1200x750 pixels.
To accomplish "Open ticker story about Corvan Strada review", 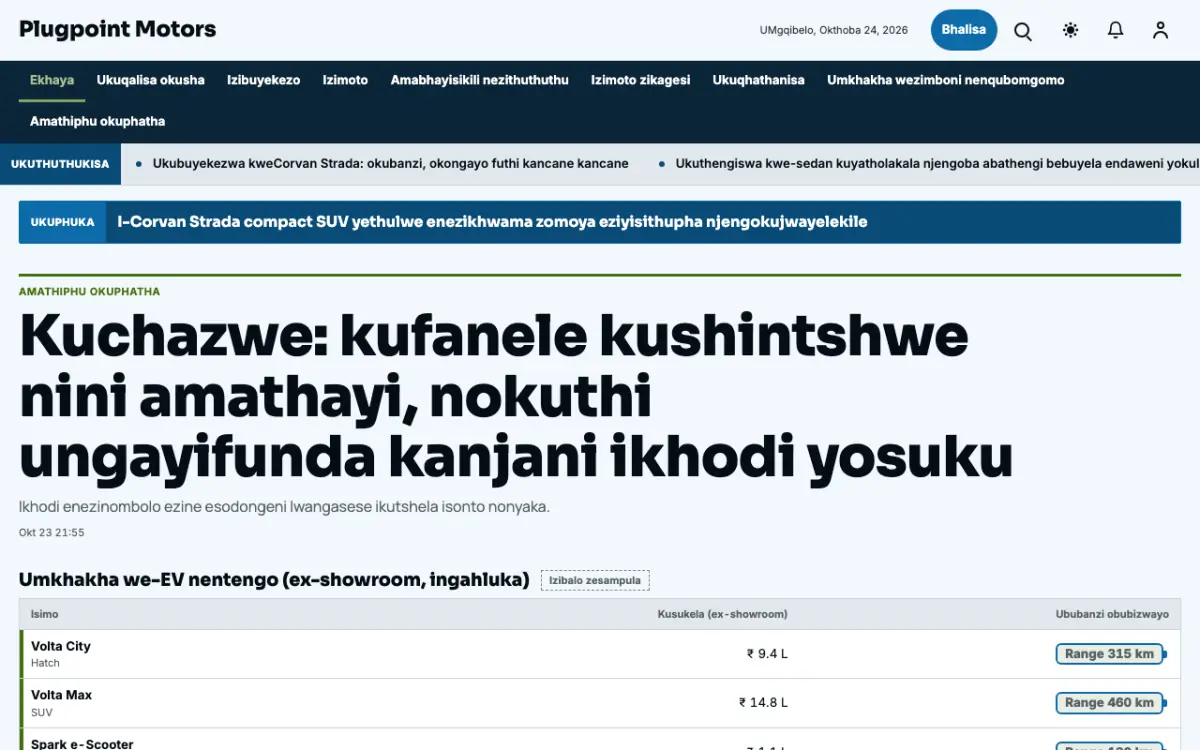I will [x=391, y=164].
